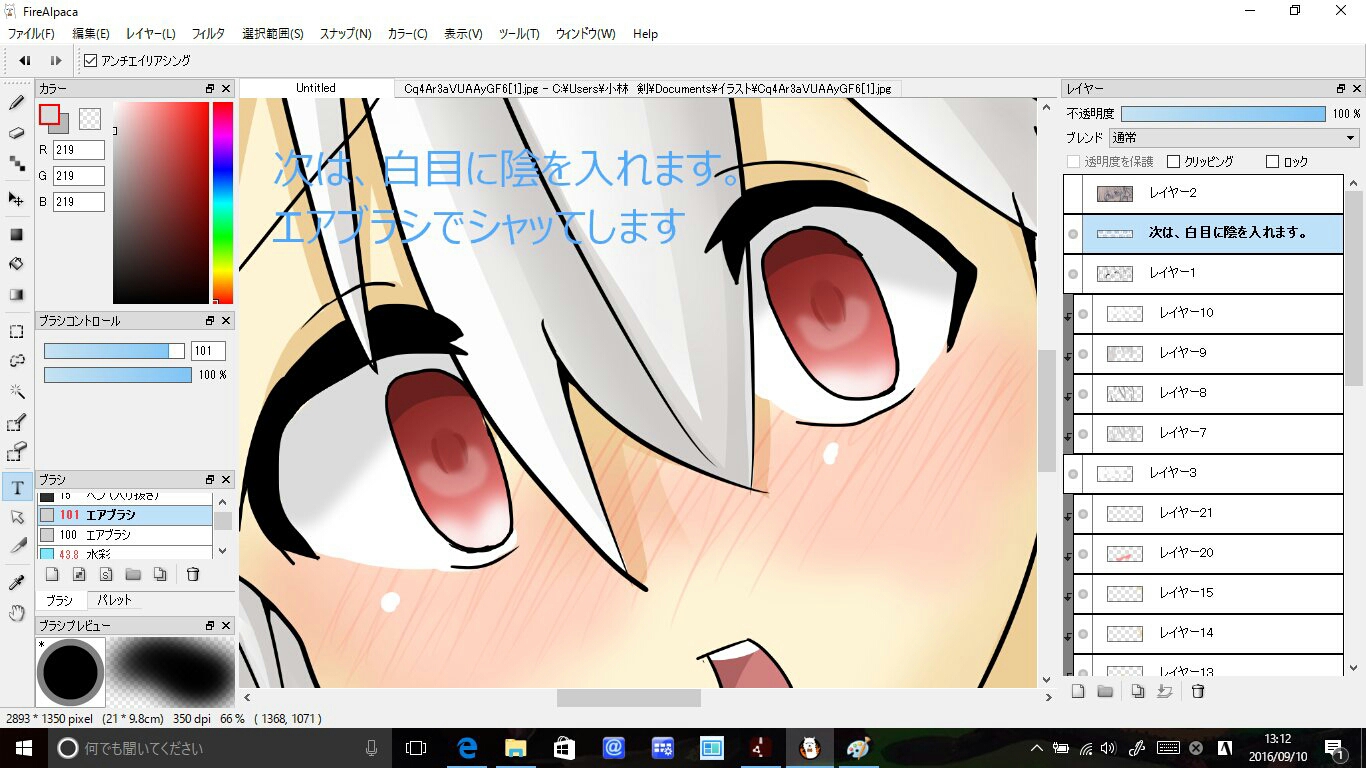Select the Move tool
The height and width of the screenshot is (768, 1366).
[17, 199]
